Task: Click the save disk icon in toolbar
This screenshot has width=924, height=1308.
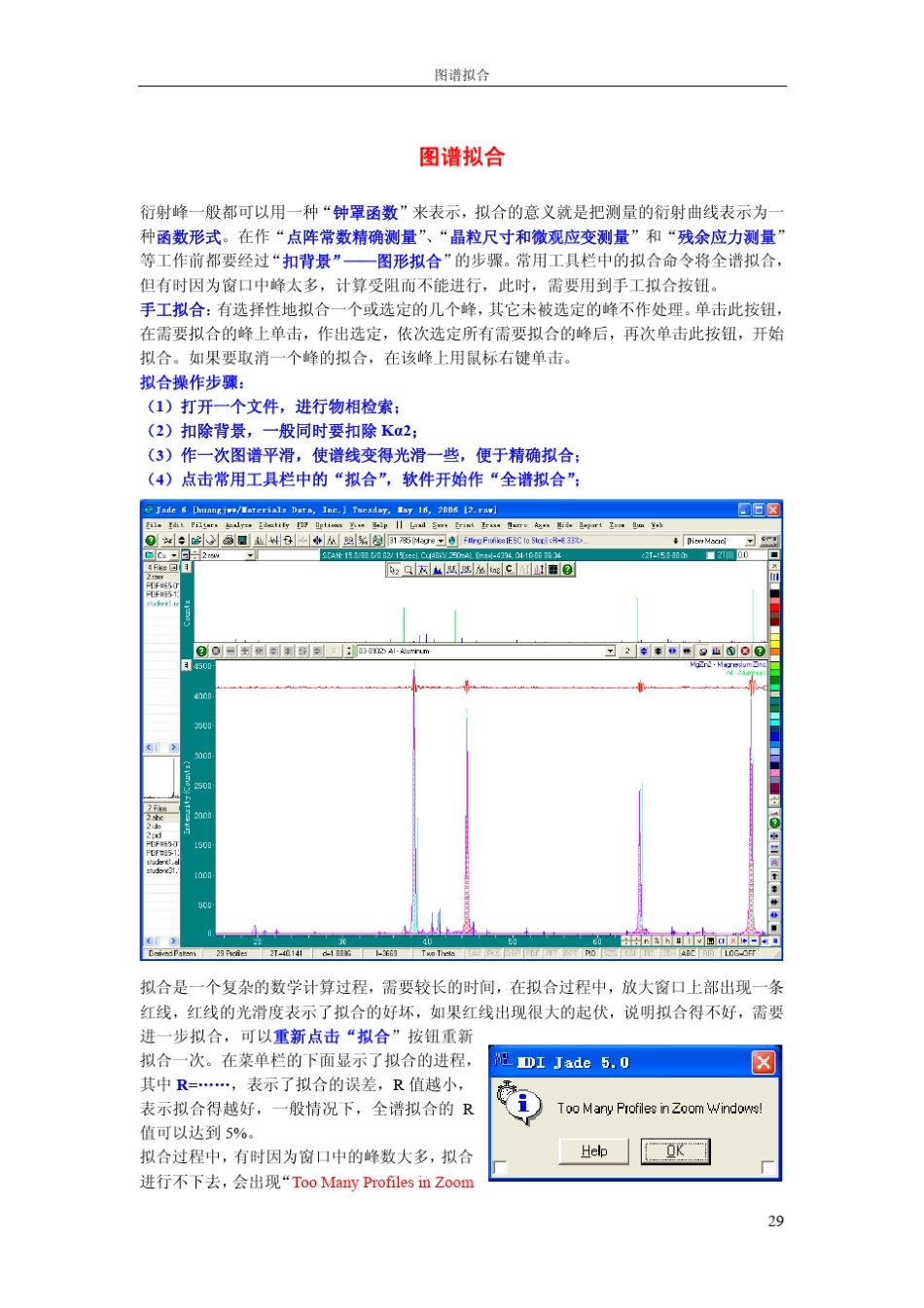Action: [242, 541]
